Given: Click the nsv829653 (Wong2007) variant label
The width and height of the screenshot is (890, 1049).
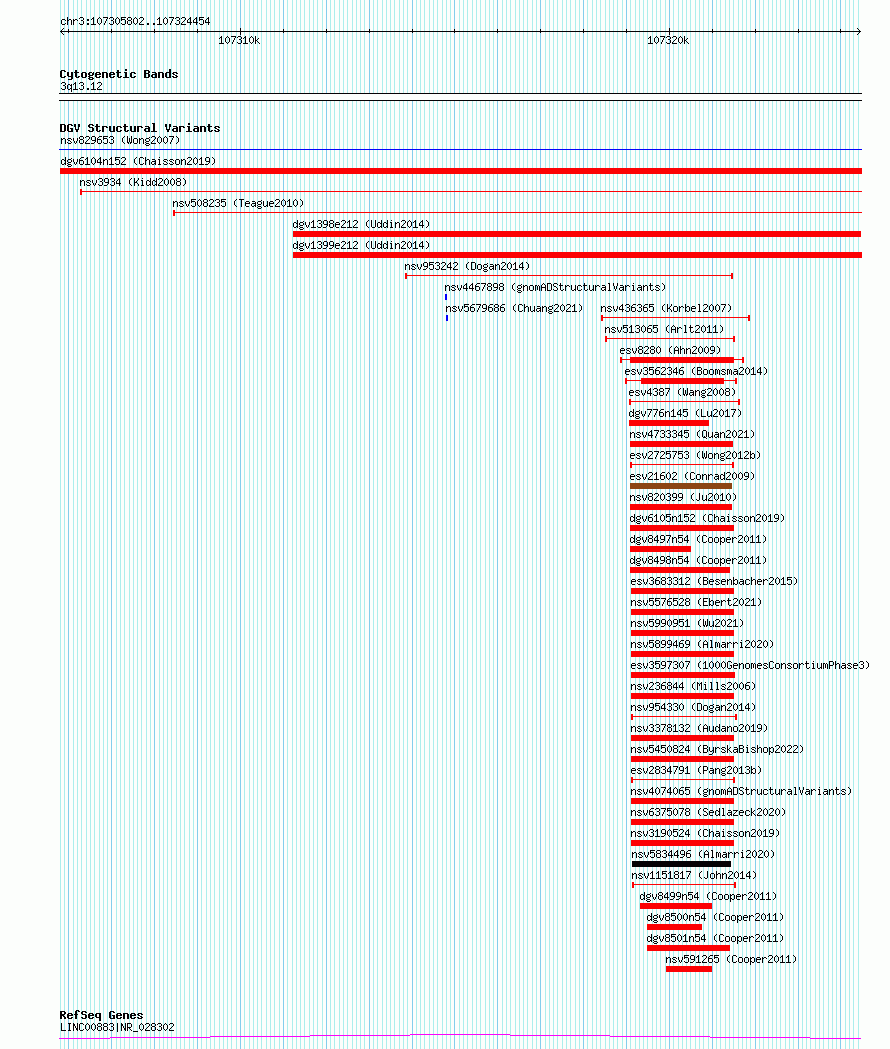Looking at the screenshot, I should 120,140.
